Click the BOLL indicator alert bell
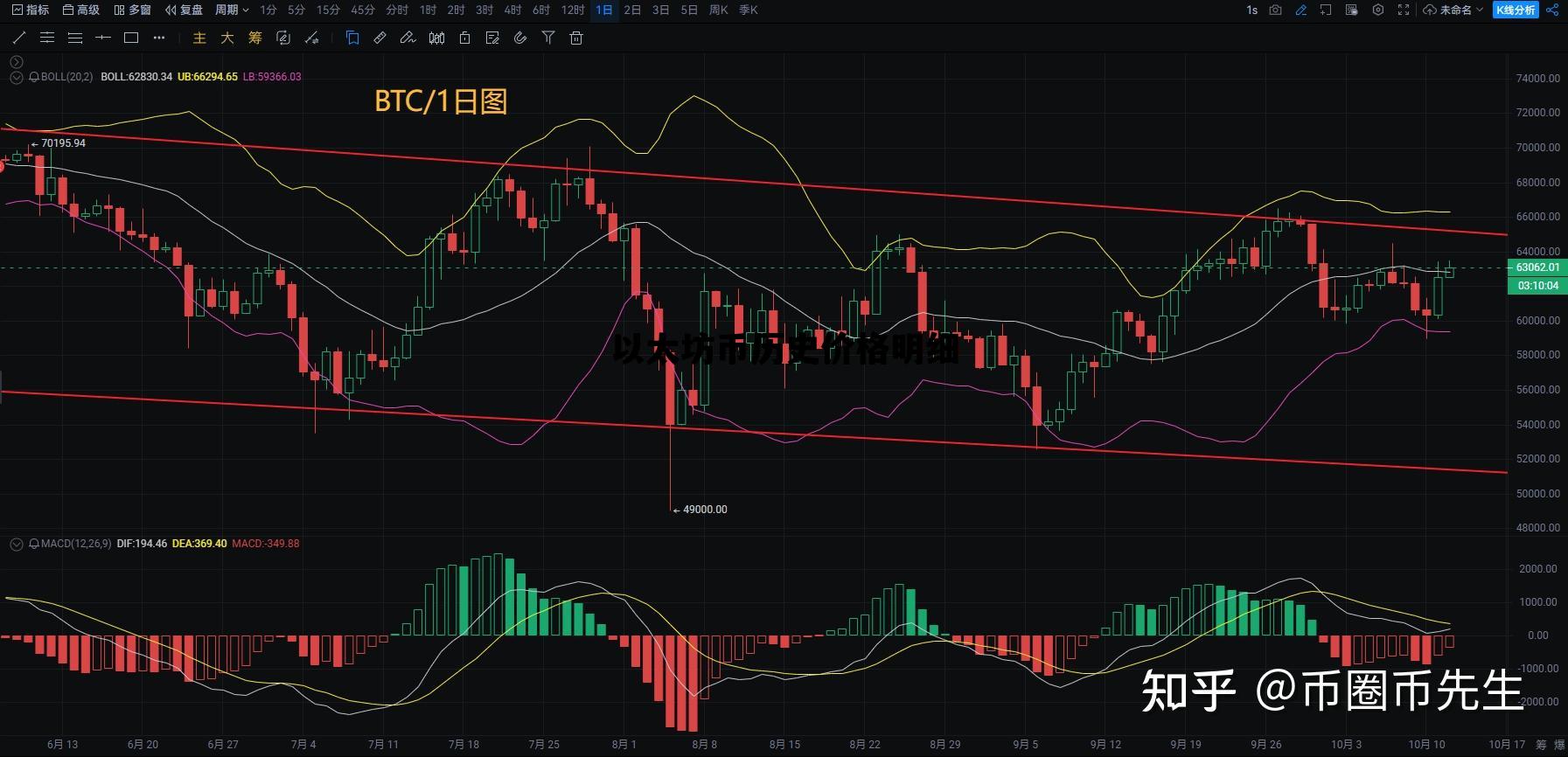The image size is (1568, 757). (33, 77)
